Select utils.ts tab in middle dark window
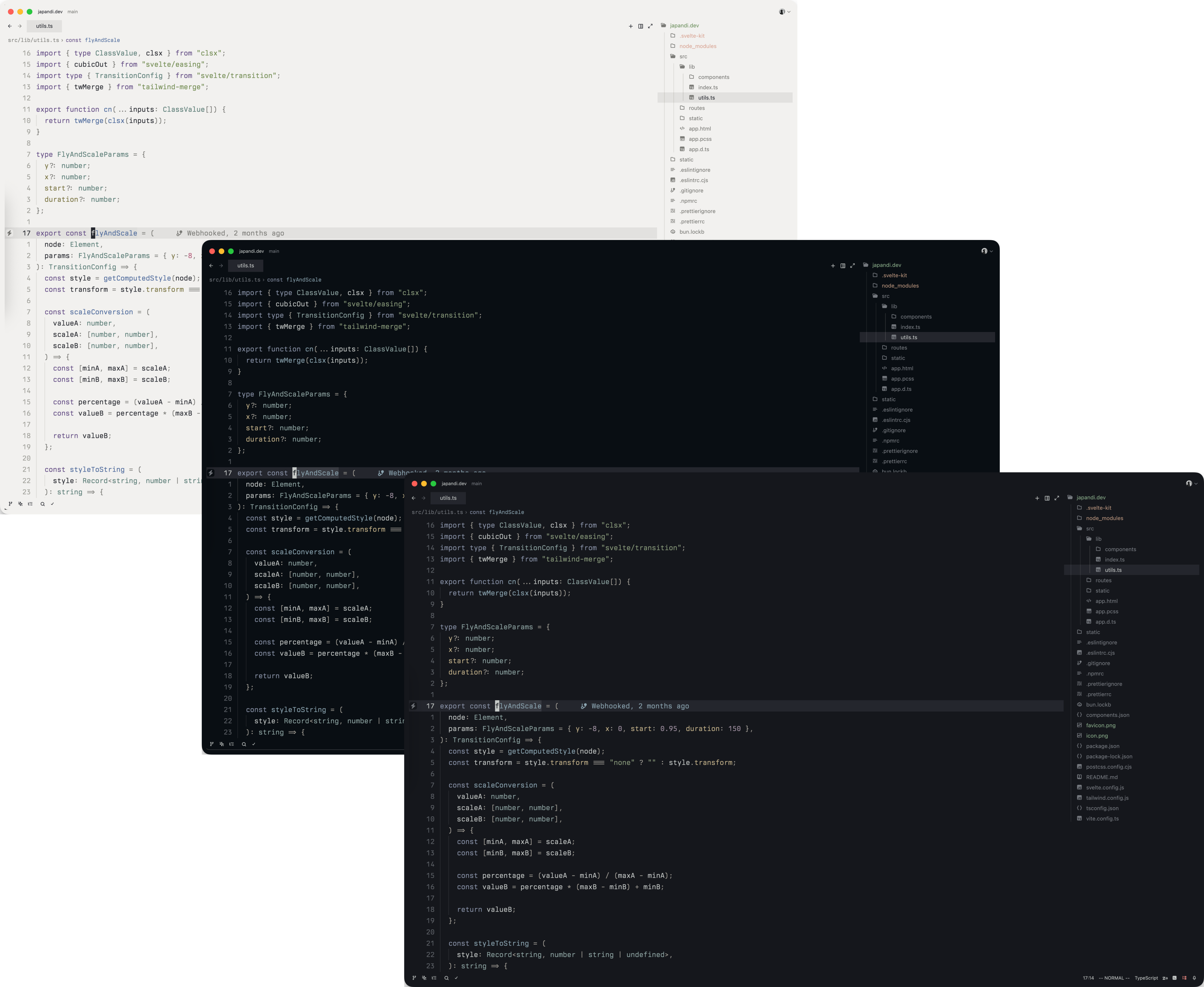 (246, 265)
